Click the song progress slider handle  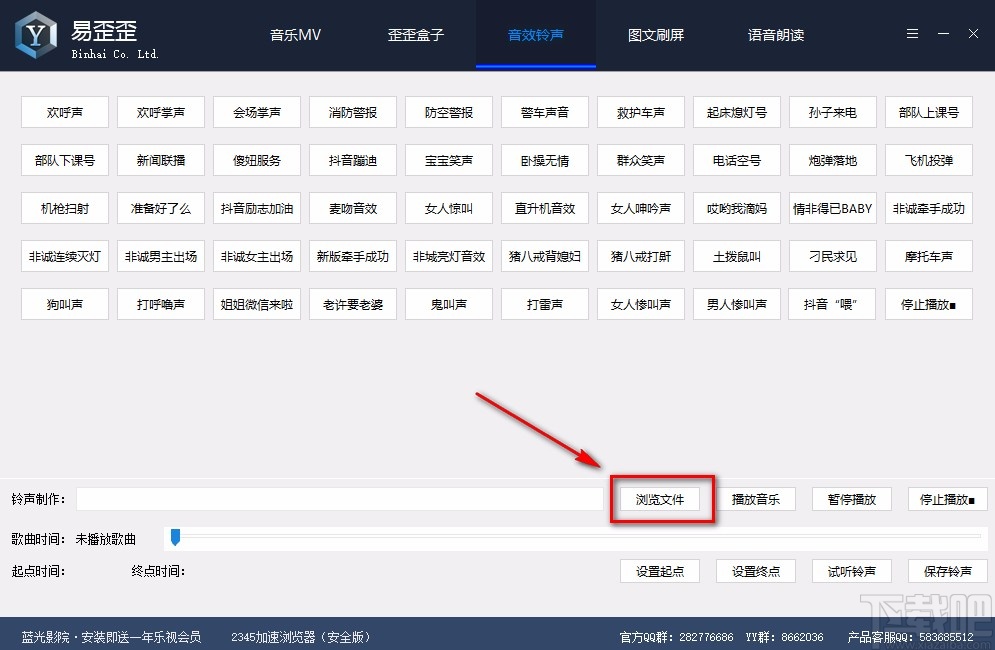175,538
